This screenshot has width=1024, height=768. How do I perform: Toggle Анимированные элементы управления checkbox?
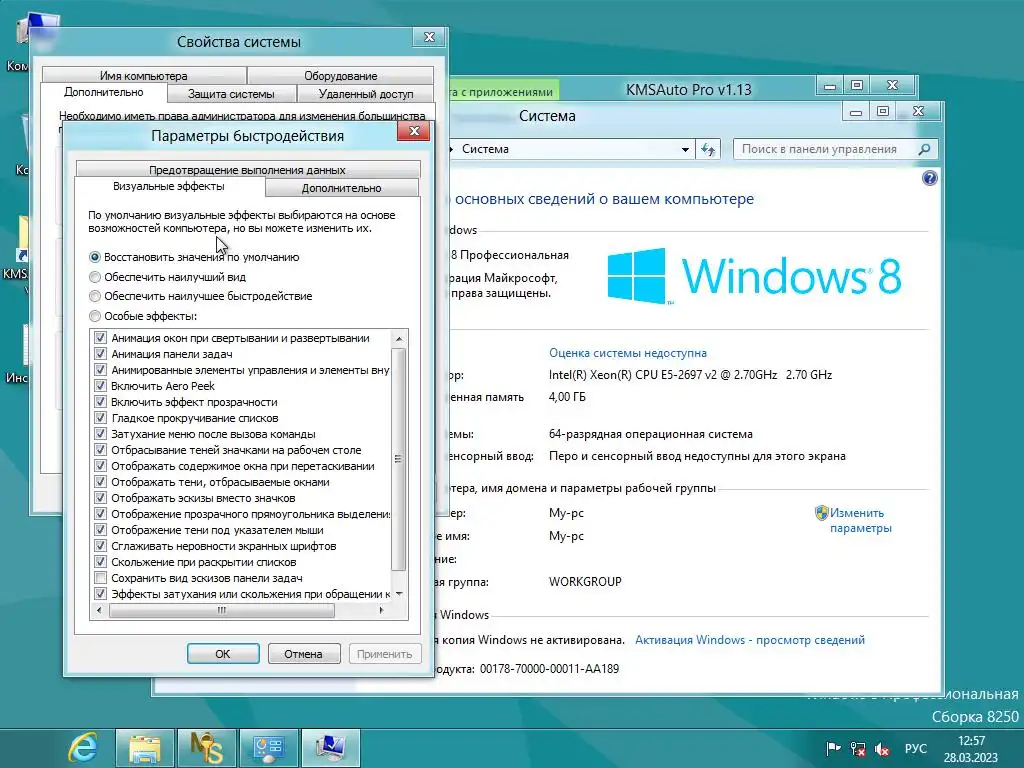pos(100,370)
